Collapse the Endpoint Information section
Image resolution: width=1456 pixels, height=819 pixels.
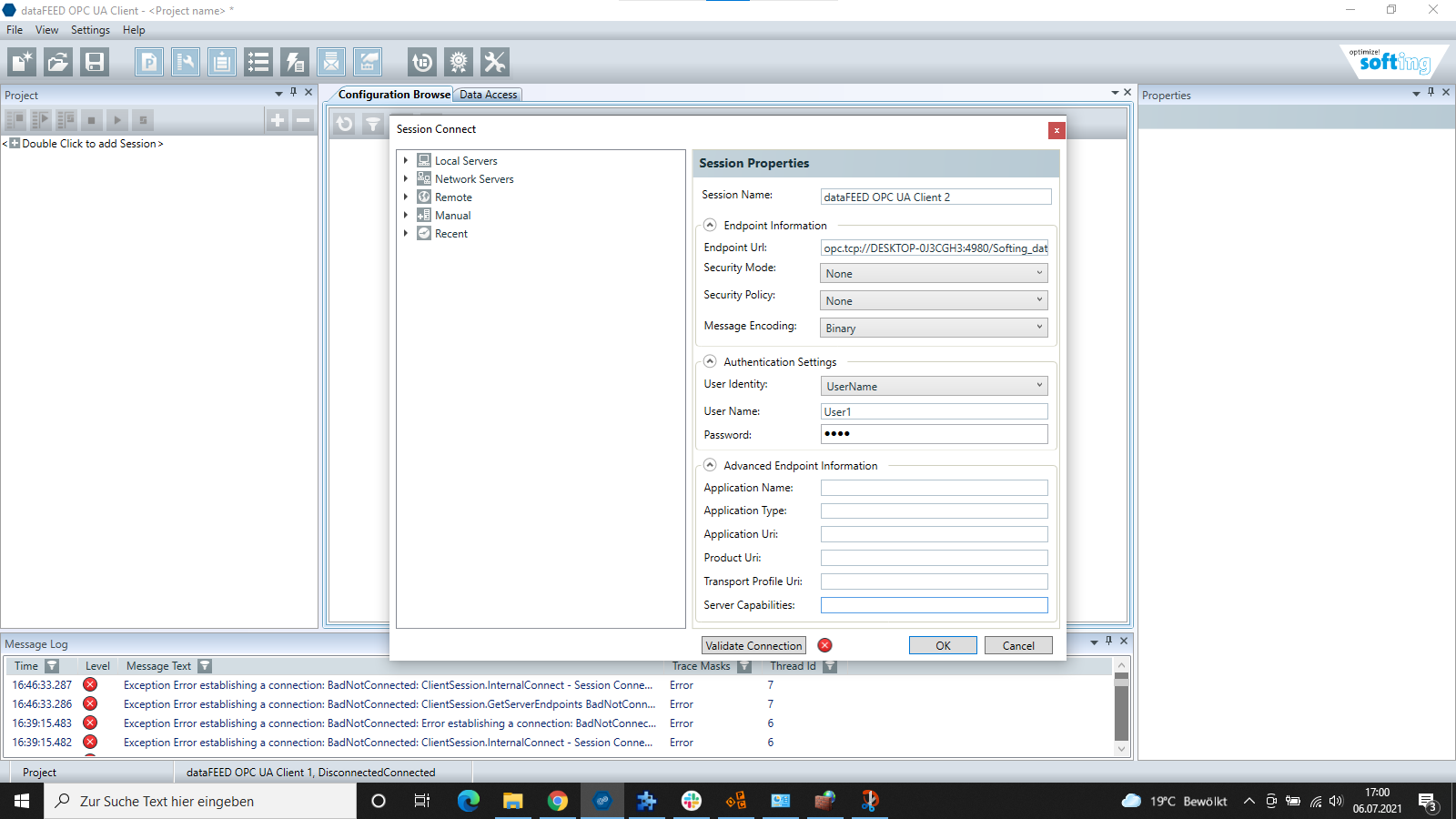710,225
